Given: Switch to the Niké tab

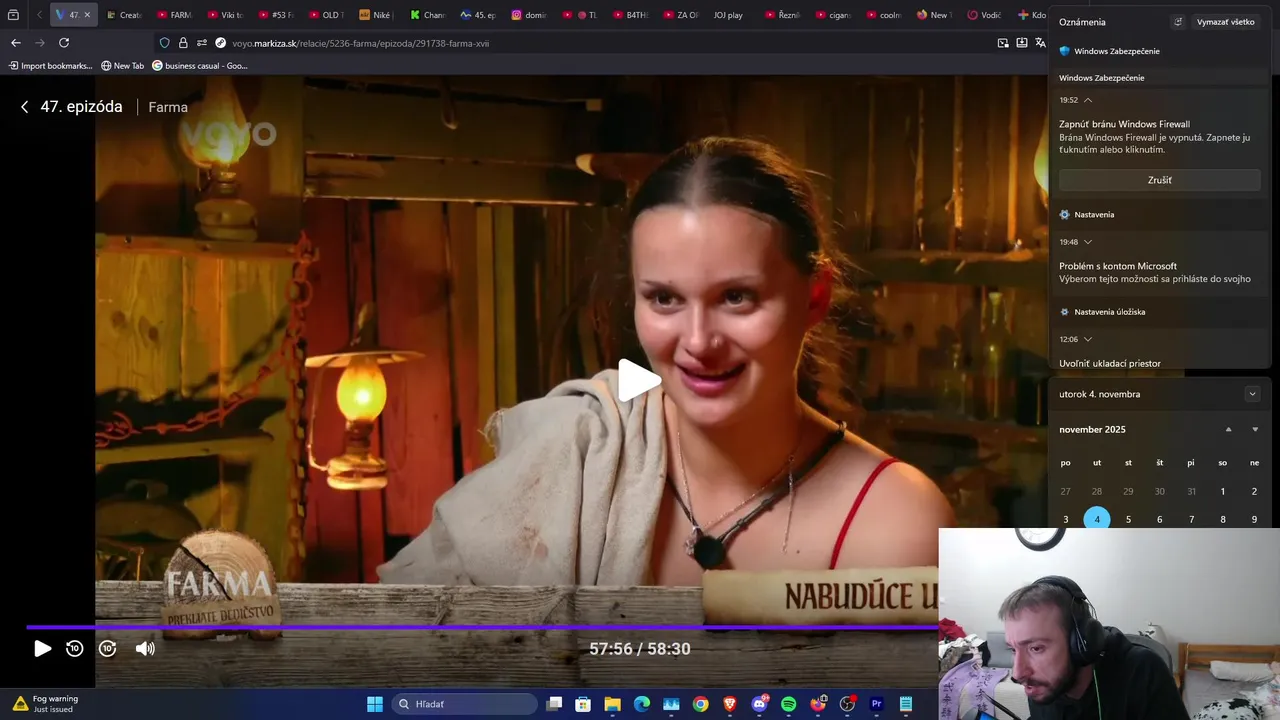Looking at the screenshot, I should 378,15.
